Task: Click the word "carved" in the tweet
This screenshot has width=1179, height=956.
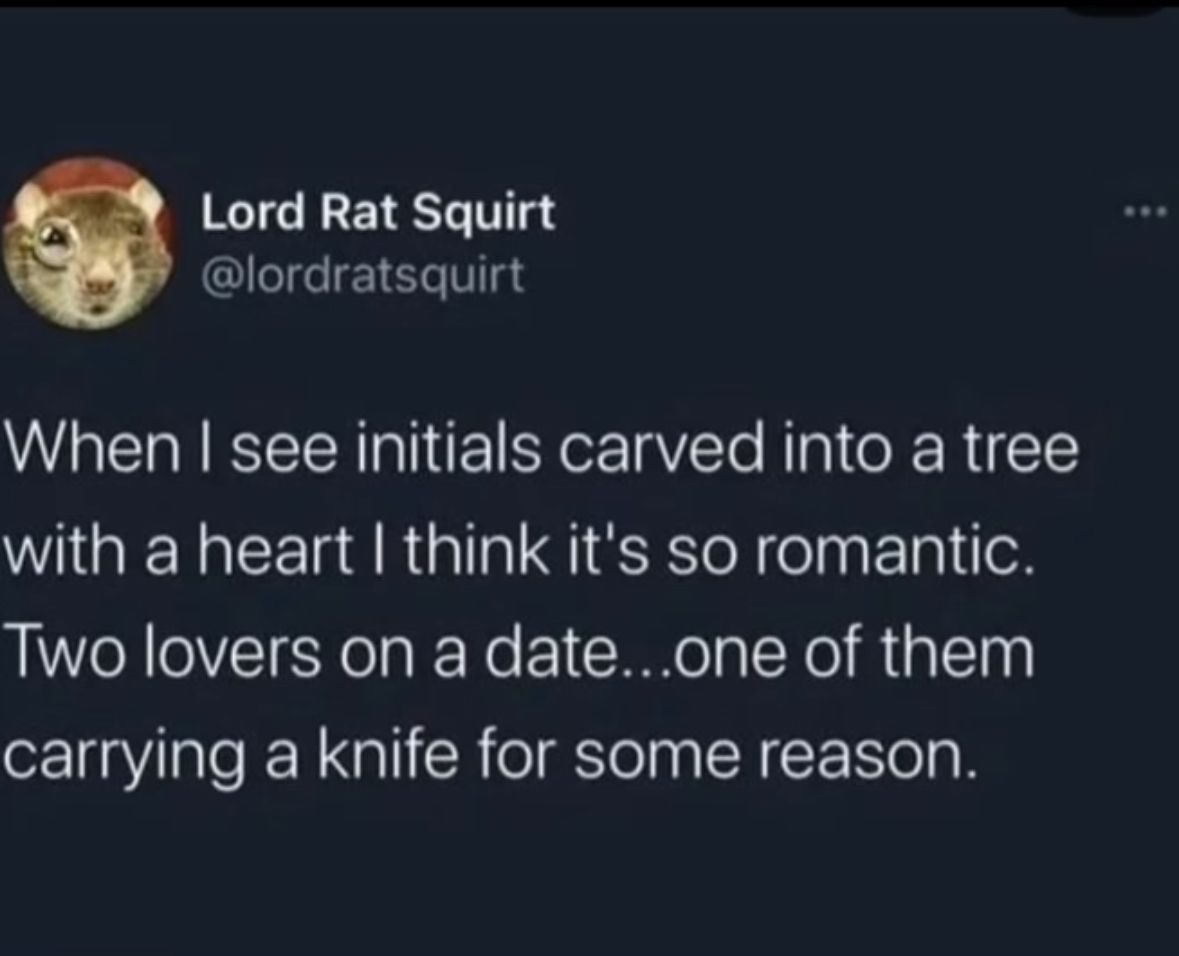Action: tap(652, 451)
